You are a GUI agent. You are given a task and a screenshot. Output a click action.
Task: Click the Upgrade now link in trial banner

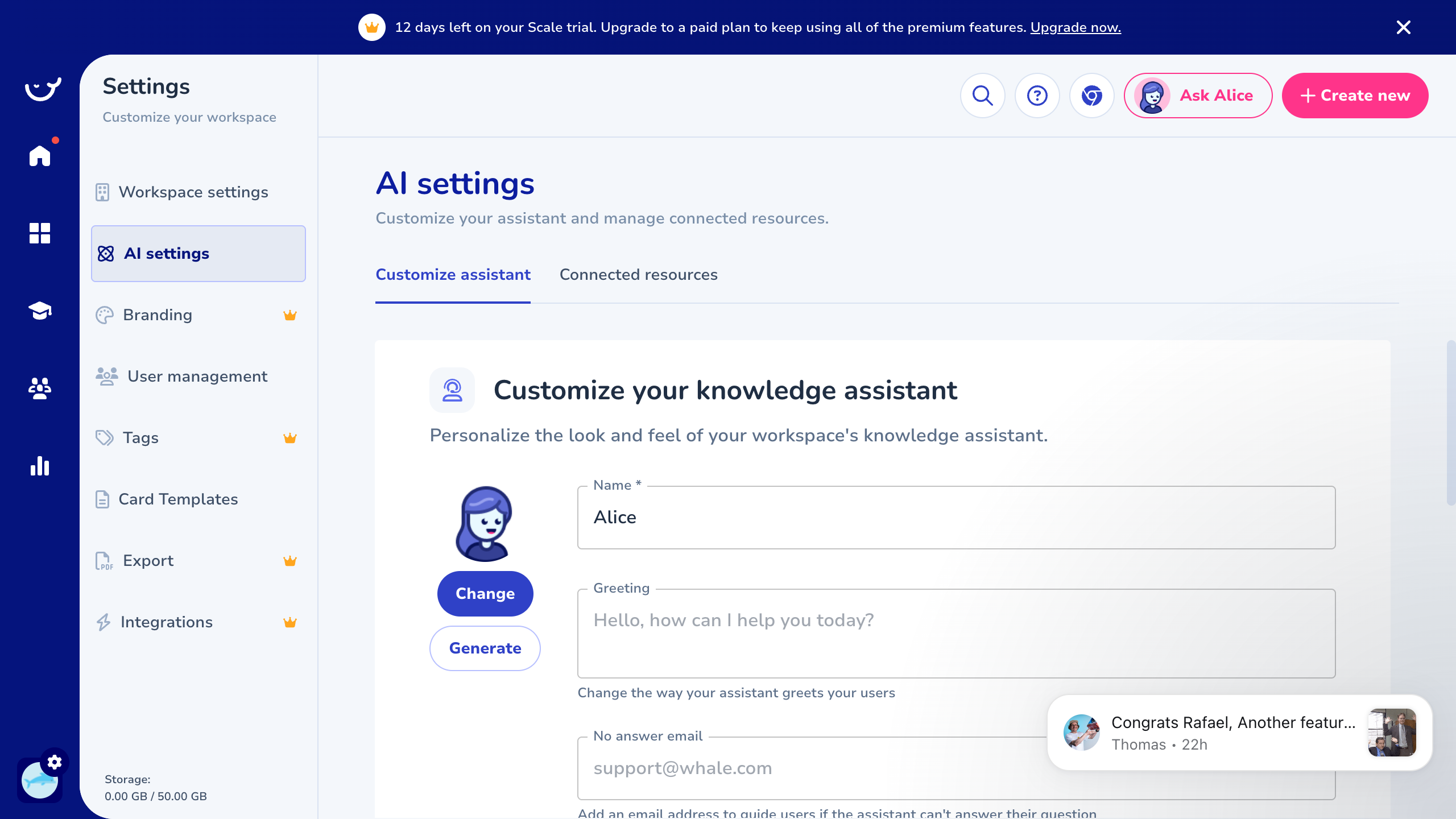pyautogui.click(x=1075, y=27)
